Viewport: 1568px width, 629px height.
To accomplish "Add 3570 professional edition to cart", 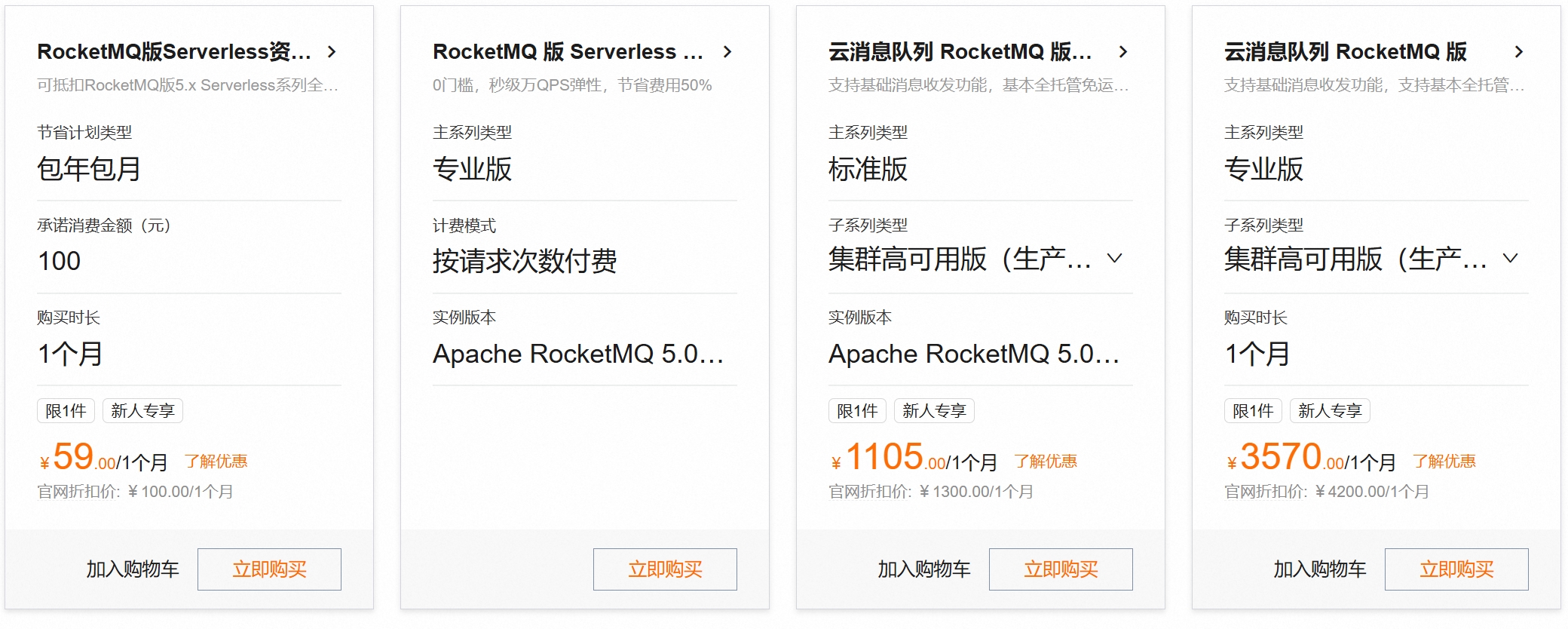I will (x=1320, y=569).
